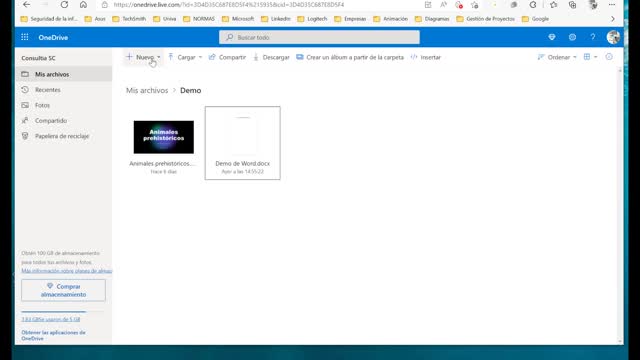Click the Mis archivos breadcrumb link
Viewport: 640px width, 360px height.
click(x=147, y=91)
